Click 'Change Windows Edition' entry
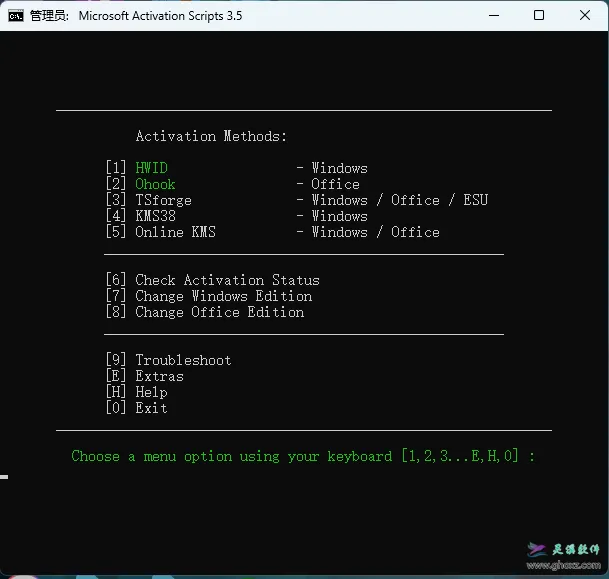This screenshot has height=579, width=609. tap(224, 296)
